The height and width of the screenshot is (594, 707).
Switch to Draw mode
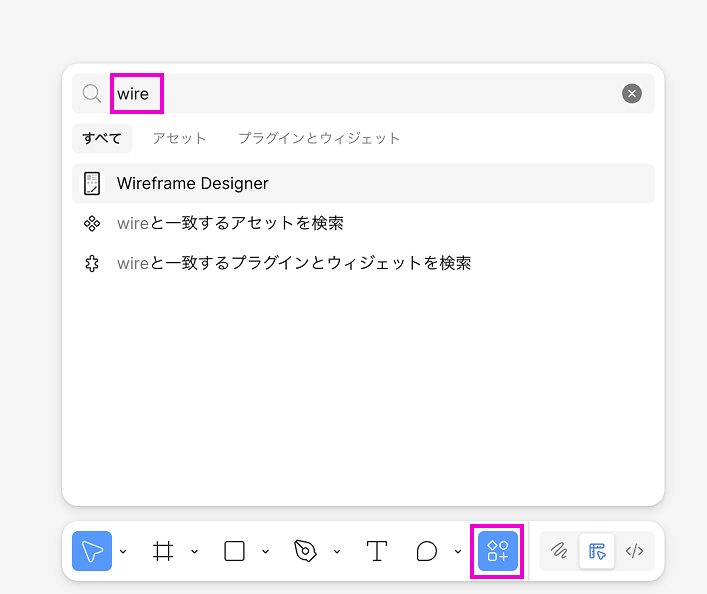pos(559,551)
